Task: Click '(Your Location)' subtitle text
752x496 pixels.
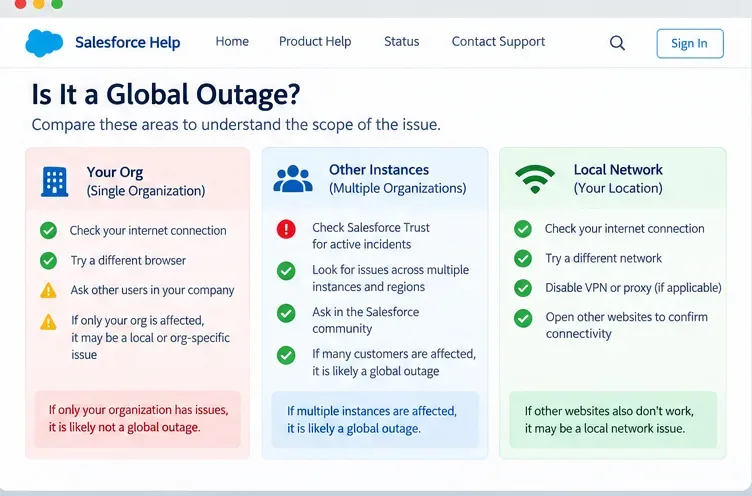Action: 618,188
